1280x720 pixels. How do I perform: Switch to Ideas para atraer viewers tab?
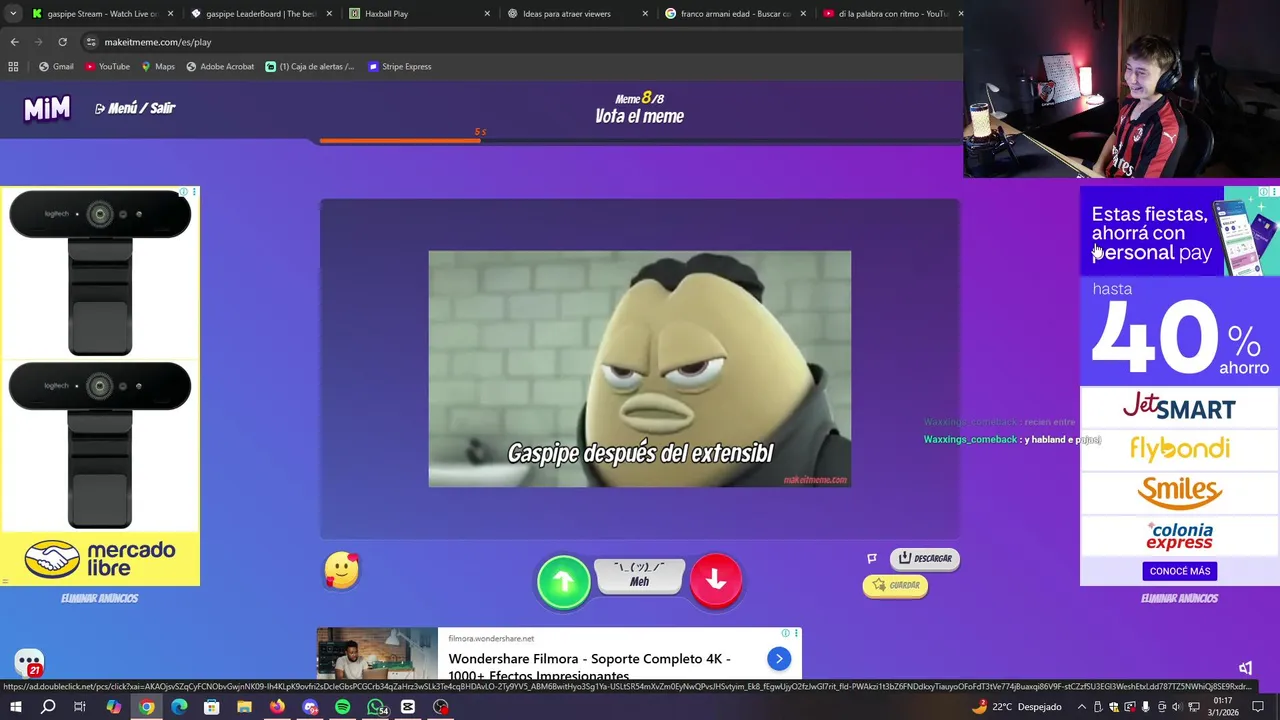point(578,14)
